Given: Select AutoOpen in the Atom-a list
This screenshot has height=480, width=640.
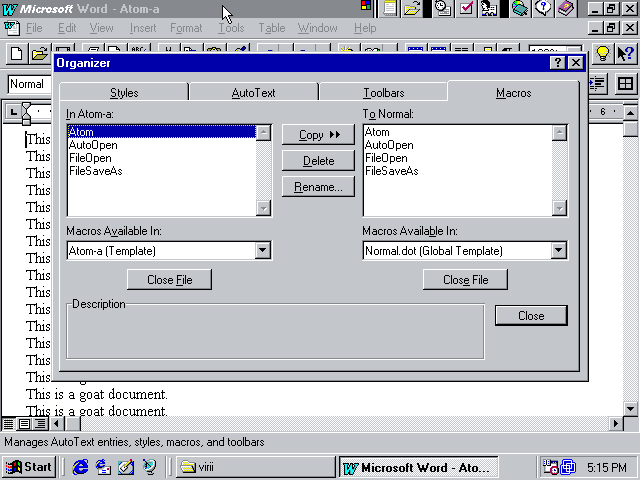Looking at the screenshot, I should (x=162, y=145).
